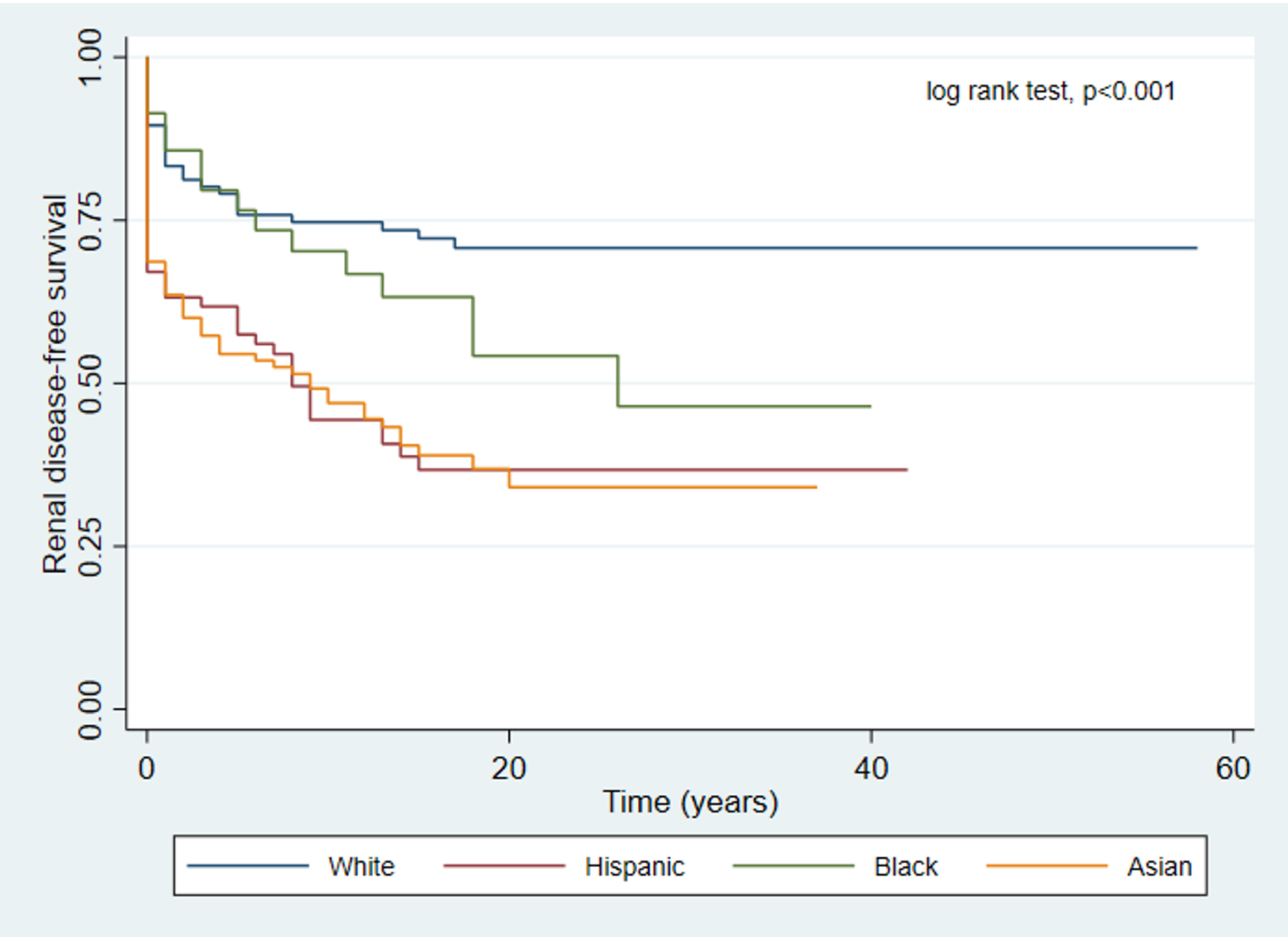This screenshot has width=1288, height=937.
Task: Click the 0.50 tick label on y-axis
Action: (91, 383)
